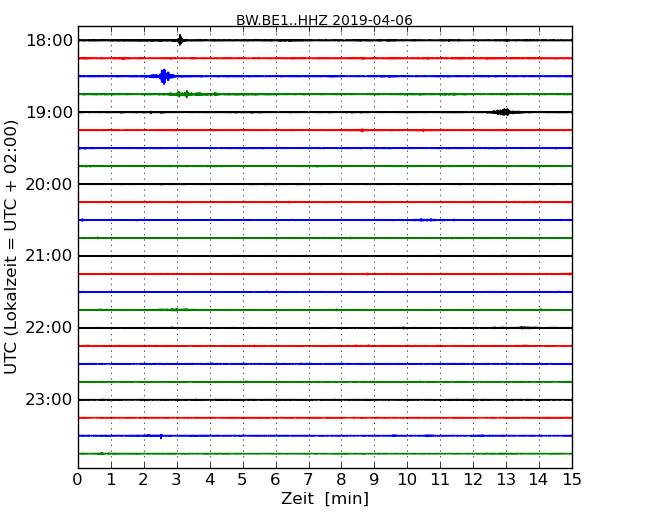
Task: Click the y-axis label UTC (Lokalzeit = UTC + 02:00)
Action: [10, 247]
